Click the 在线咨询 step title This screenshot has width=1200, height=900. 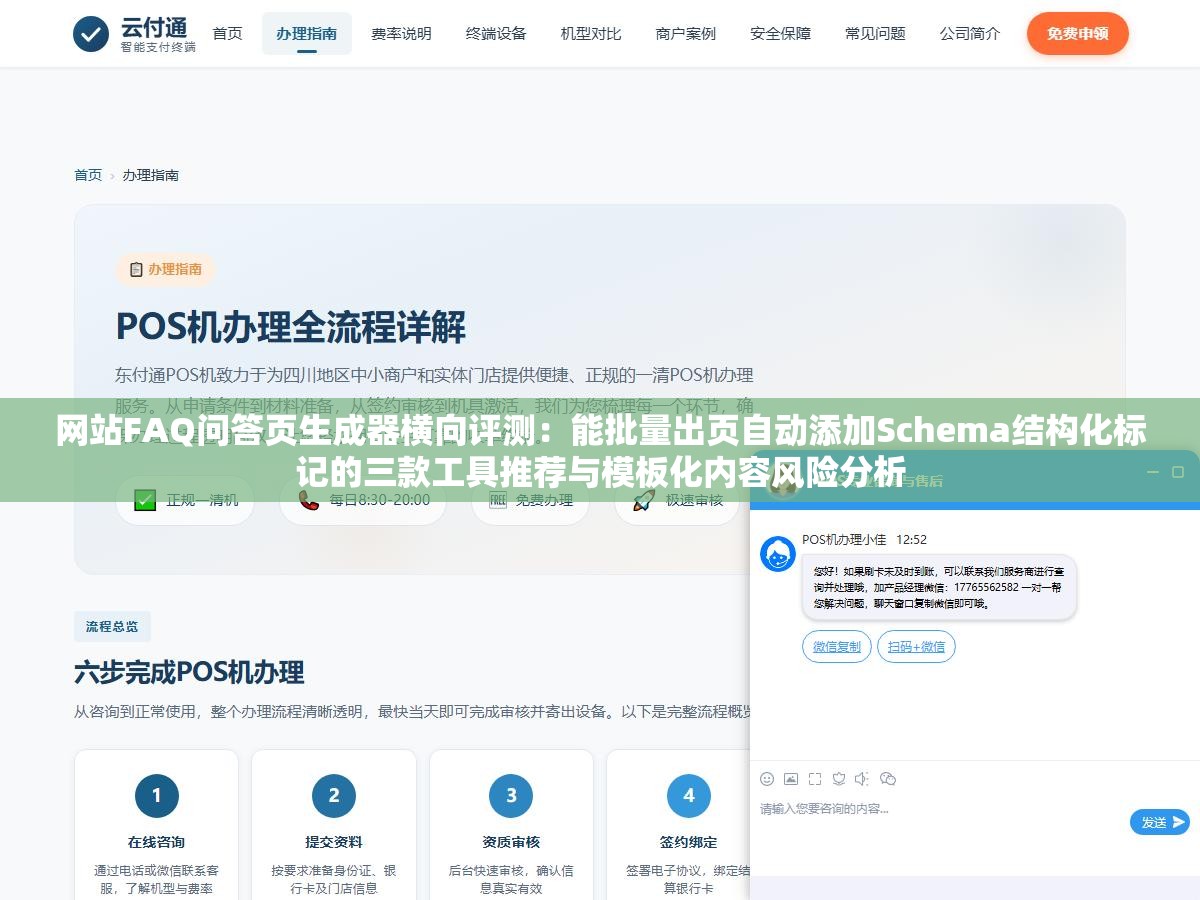point(156,842)
